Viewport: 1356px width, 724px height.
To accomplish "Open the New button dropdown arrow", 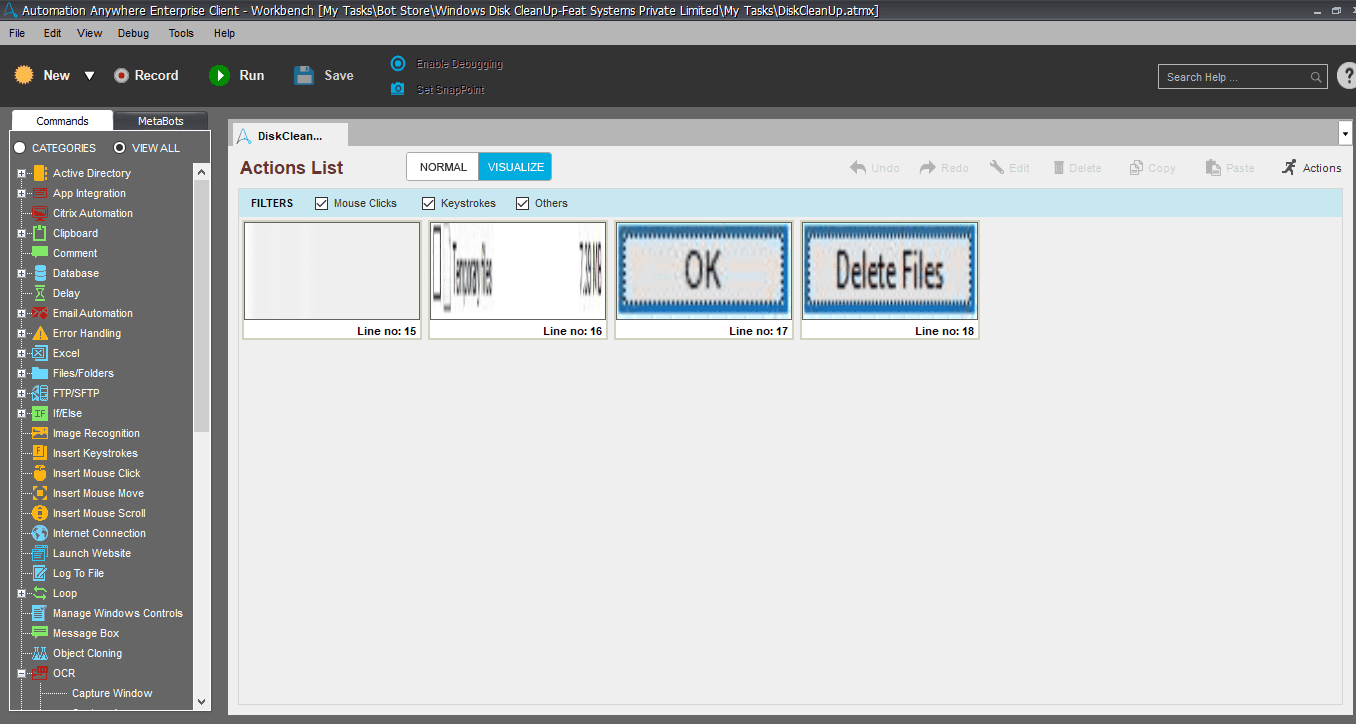I will [89, 76].
